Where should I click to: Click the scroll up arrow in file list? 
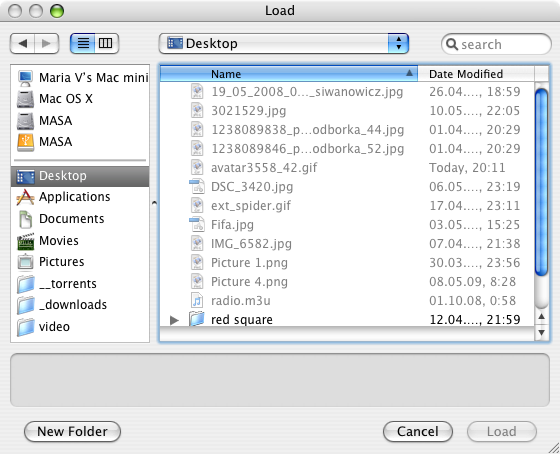(541, 316)
